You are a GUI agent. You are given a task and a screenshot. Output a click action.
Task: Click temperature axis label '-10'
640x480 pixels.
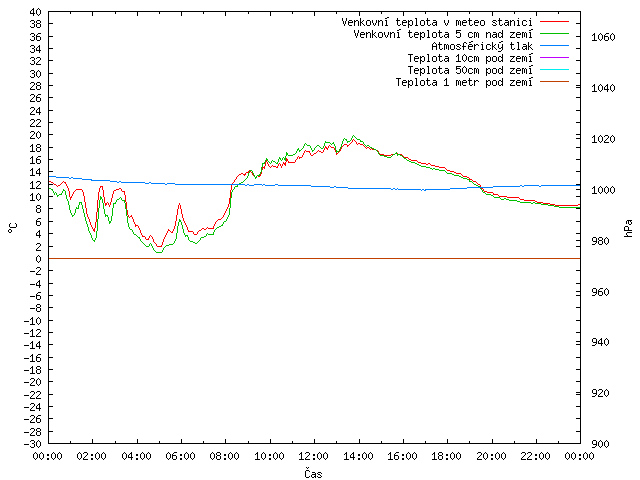pyautogui.click(x=33, y=321)
